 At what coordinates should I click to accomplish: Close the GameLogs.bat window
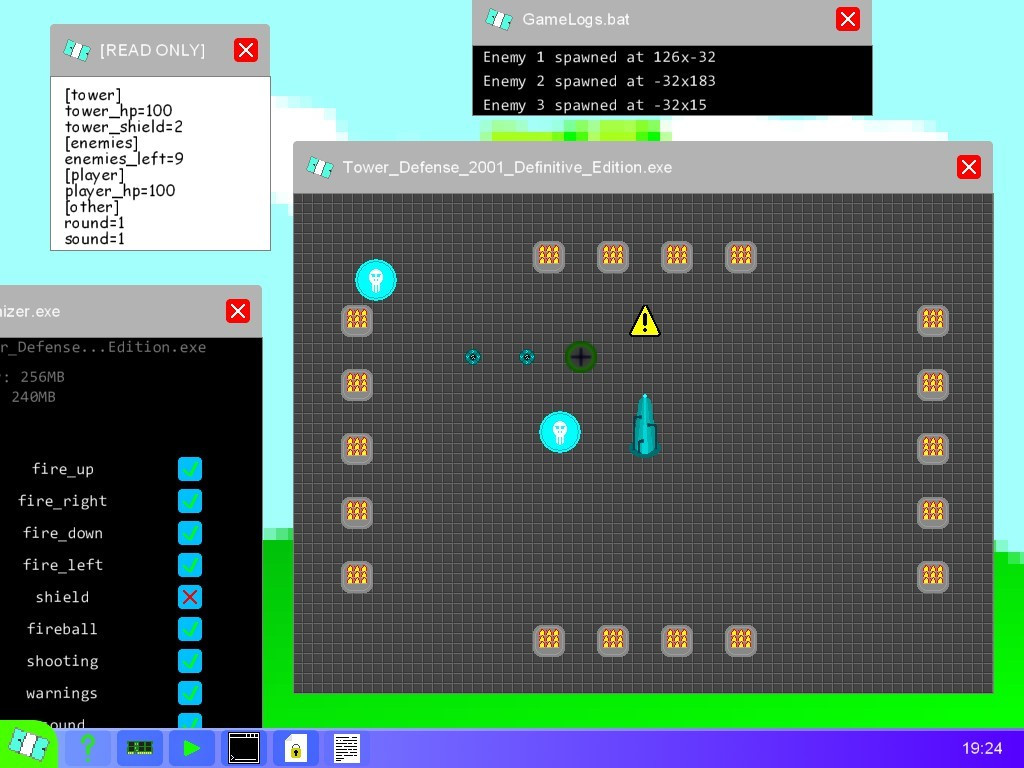(x=848, y=20)
